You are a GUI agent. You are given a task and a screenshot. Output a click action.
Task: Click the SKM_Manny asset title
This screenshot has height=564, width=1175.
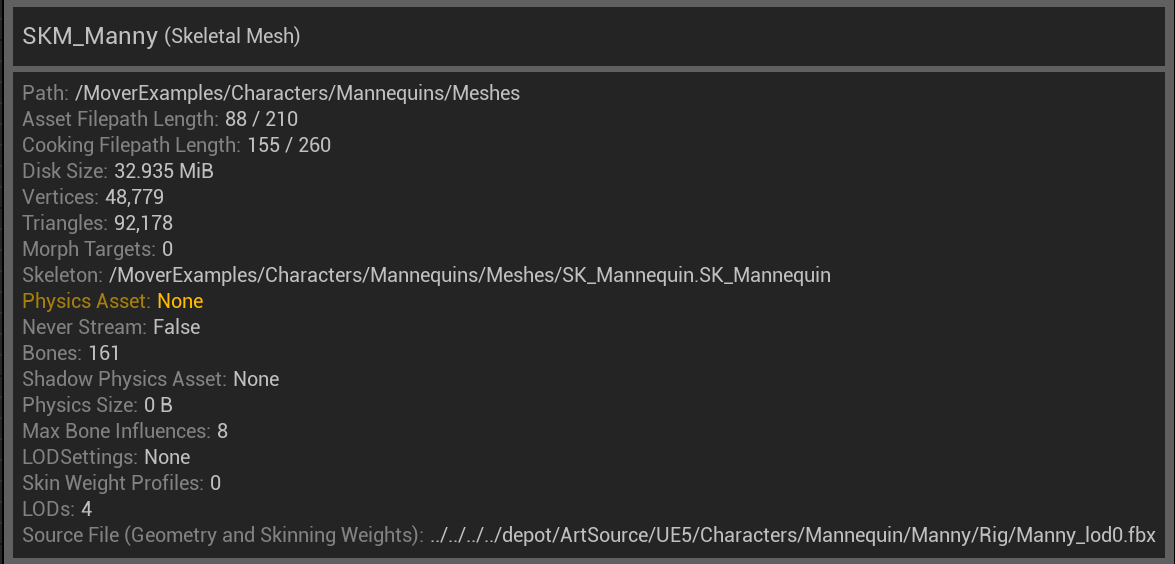pos(90,36)
